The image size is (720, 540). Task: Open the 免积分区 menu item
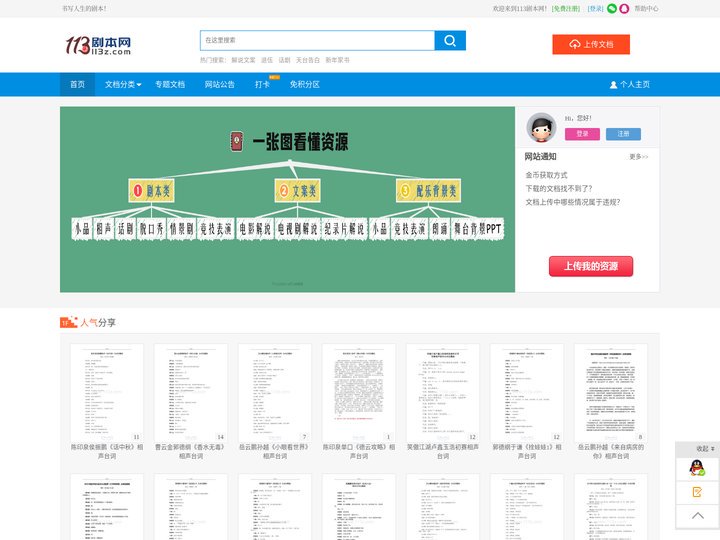(304, 84)
